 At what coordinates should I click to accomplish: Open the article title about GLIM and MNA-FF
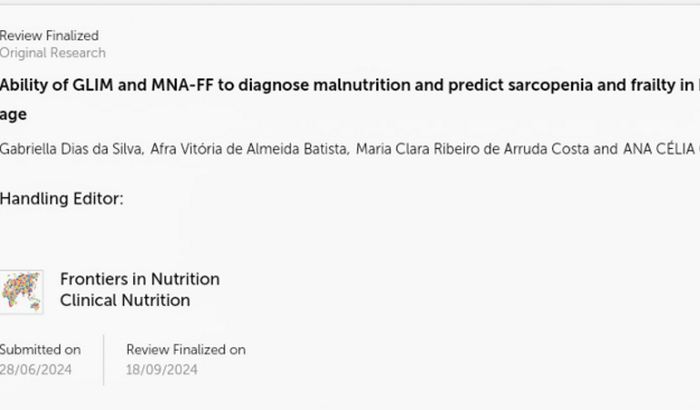click(x=350, y=99)
